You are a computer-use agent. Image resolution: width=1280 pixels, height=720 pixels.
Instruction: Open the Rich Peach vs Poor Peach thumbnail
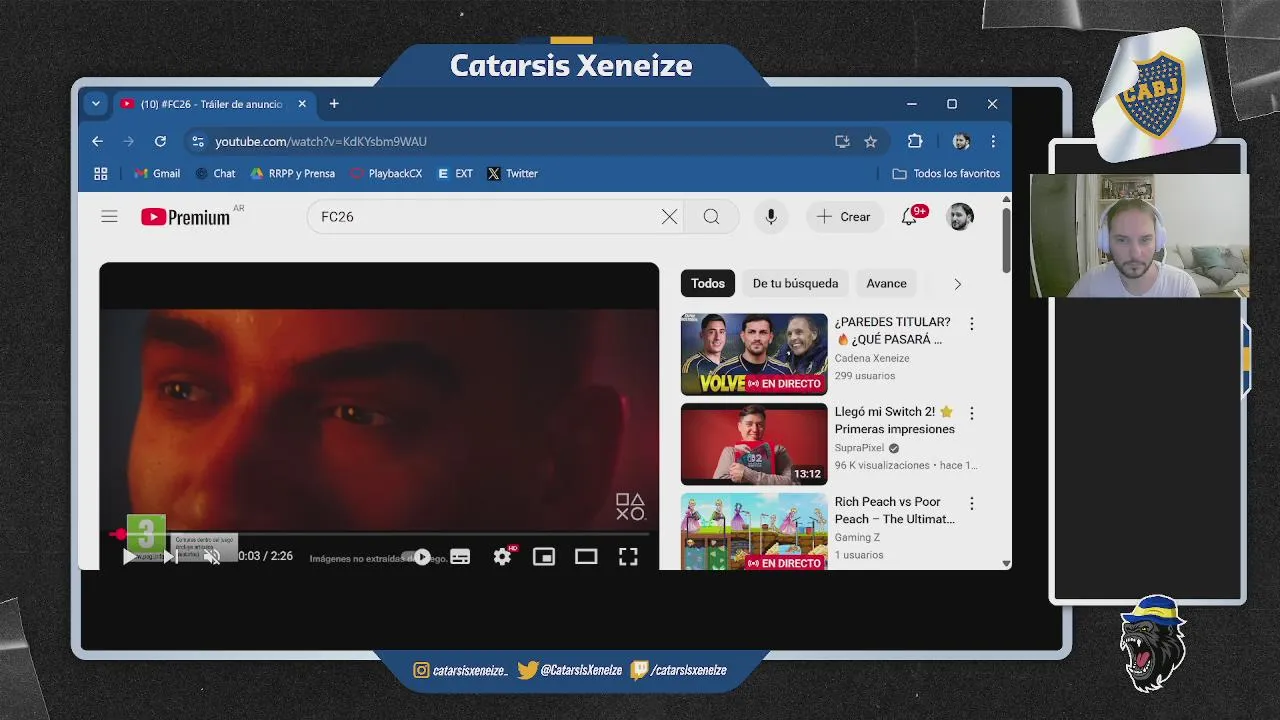coord(754,532)
